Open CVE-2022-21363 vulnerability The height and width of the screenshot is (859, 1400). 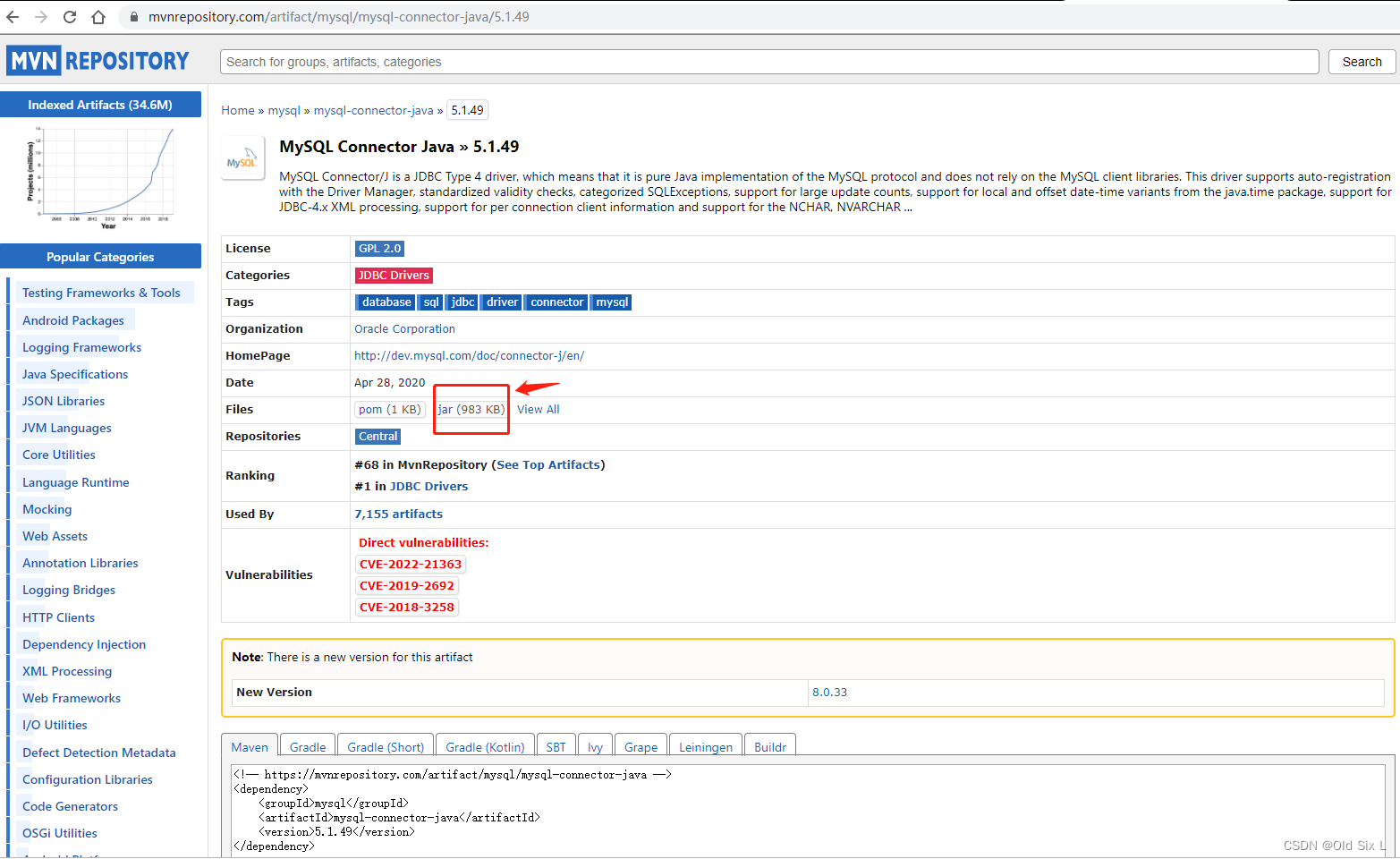pos(411,565)
